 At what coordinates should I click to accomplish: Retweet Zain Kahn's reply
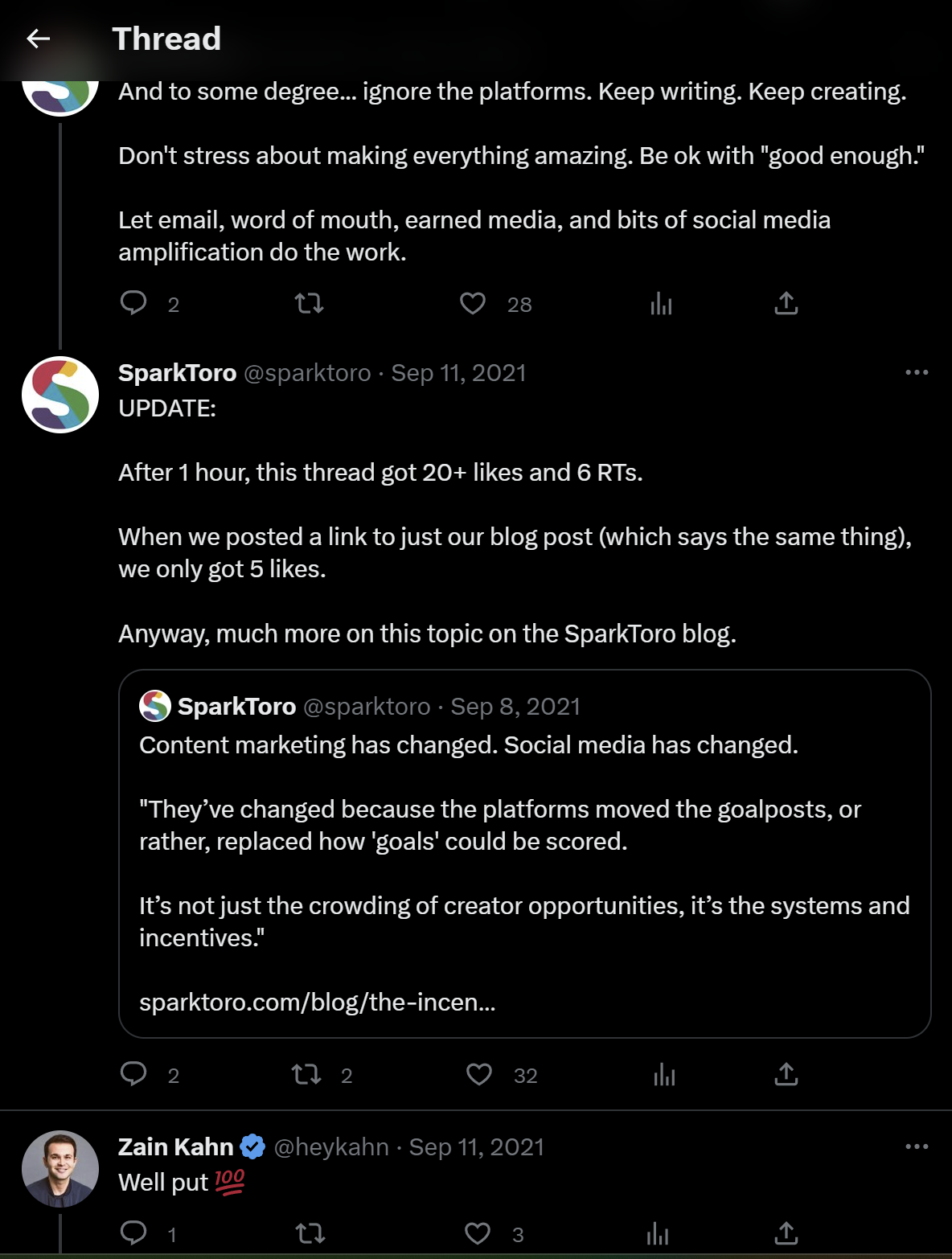[310, 1233]
